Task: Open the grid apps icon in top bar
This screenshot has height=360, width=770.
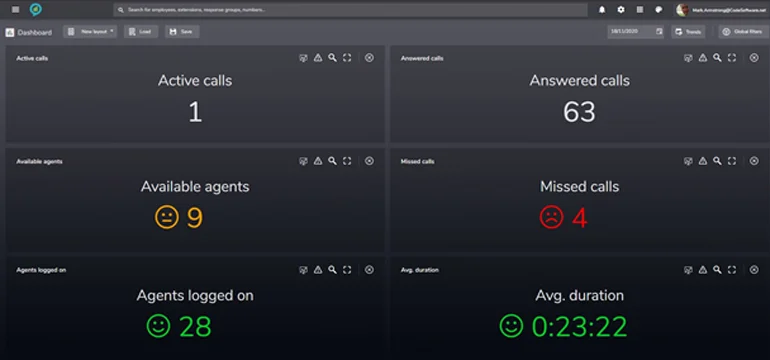Action: pos(640,10)
